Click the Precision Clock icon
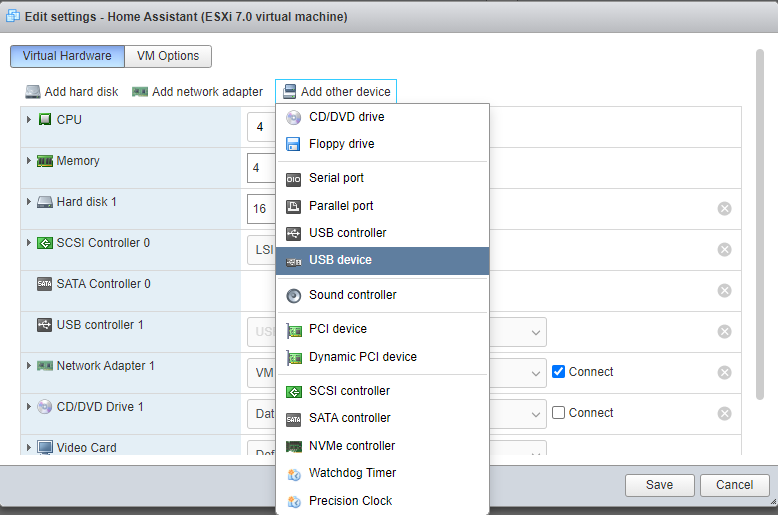This screenshot has height=515, width=778. coord(294,502)
